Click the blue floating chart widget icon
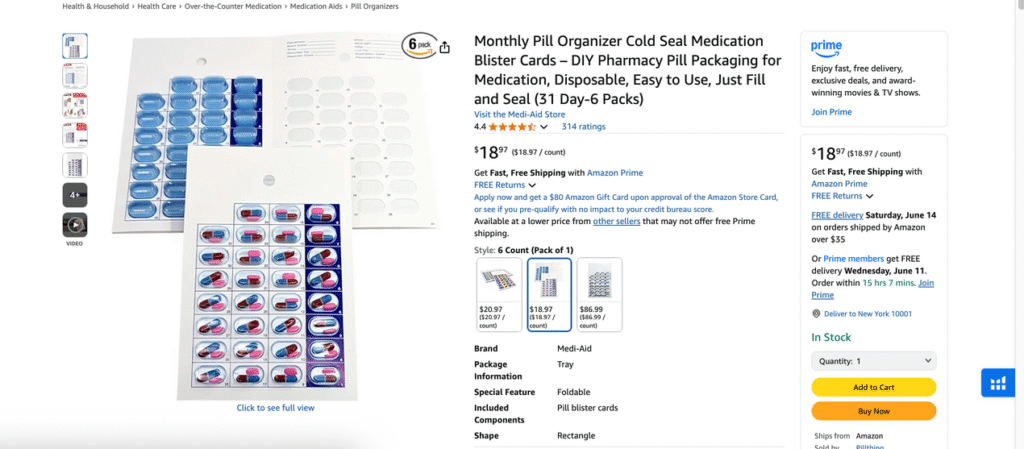This screenshot has height=449, width=1024. pyautogui.click(x=996, y=383)
